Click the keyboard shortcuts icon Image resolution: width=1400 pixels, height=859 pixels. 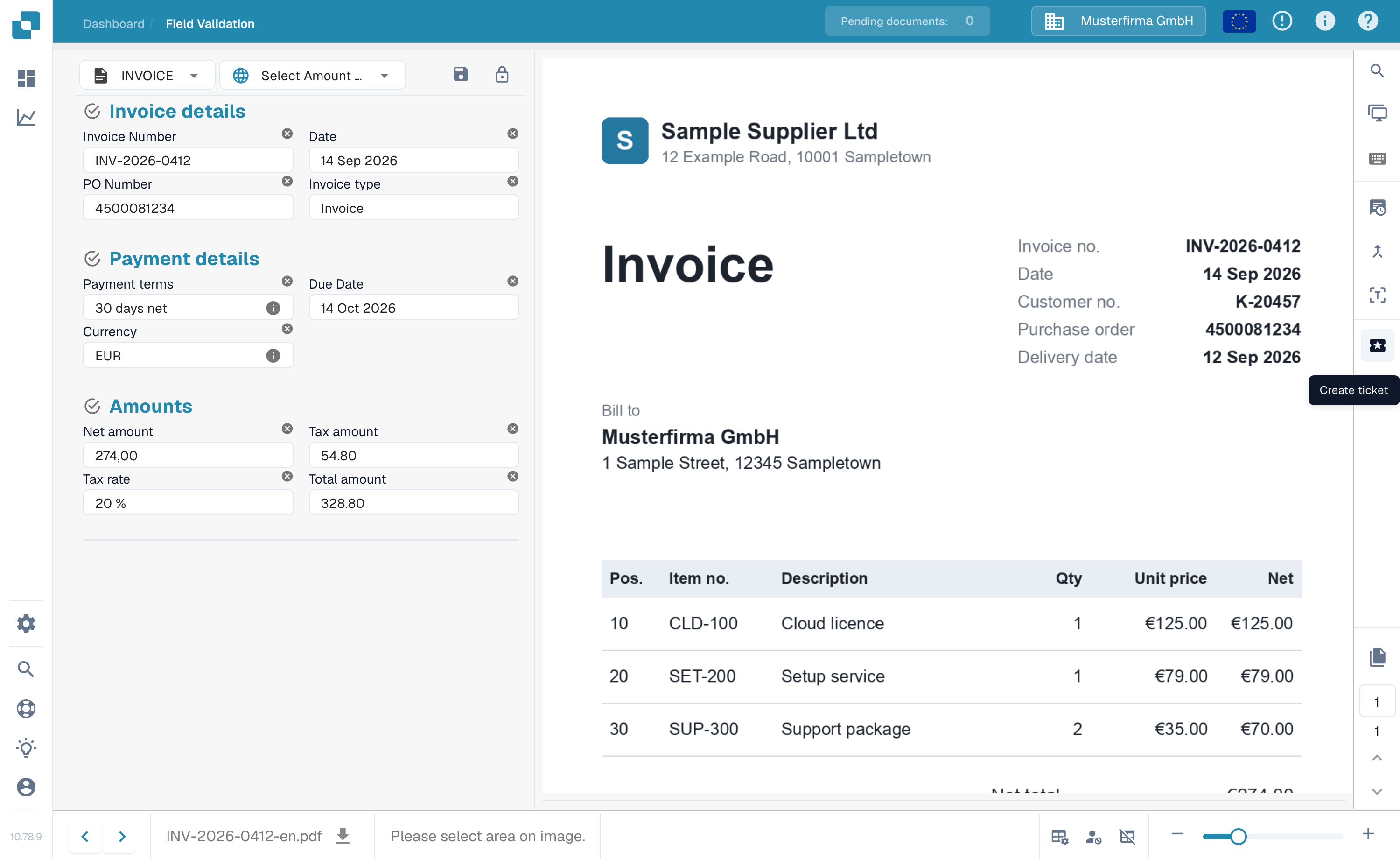coord(1377,159)
